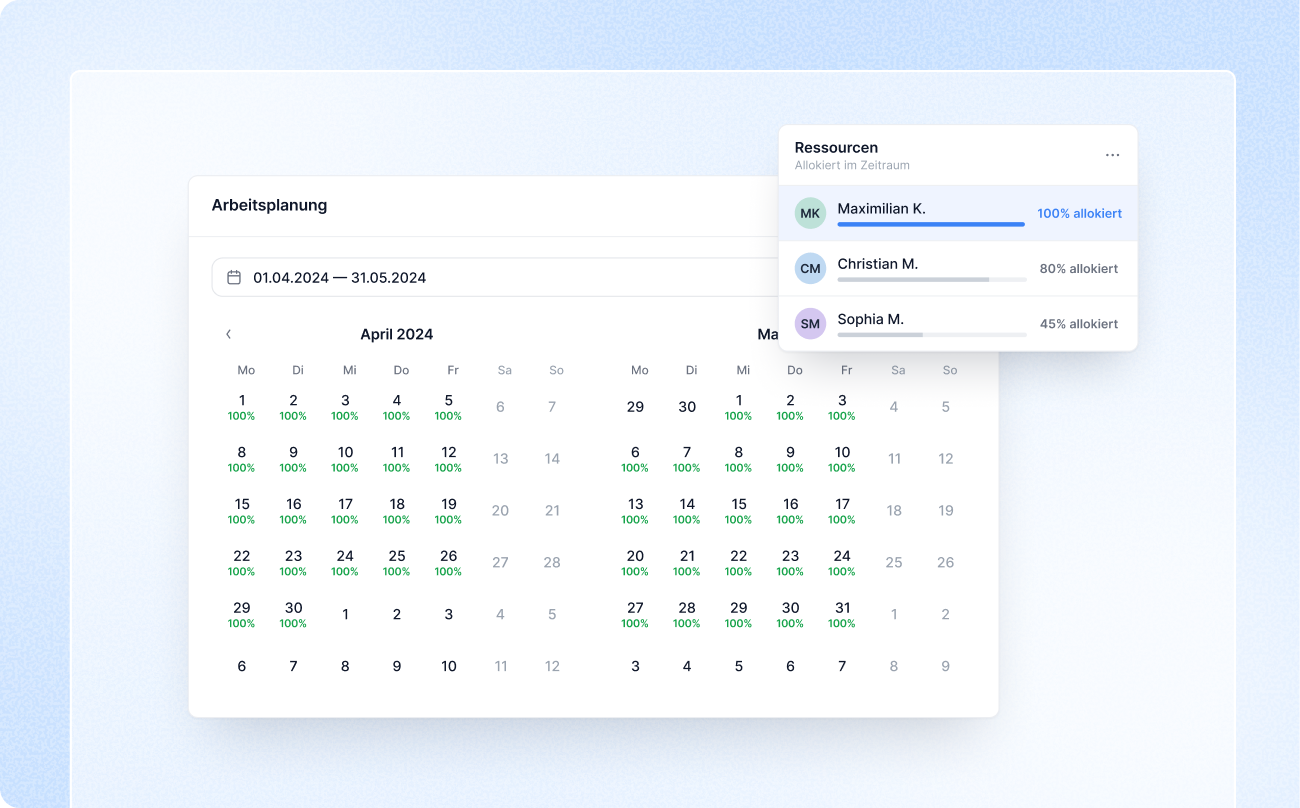
Task: Select May 27 in the May calendar
Action: [635, 614]
